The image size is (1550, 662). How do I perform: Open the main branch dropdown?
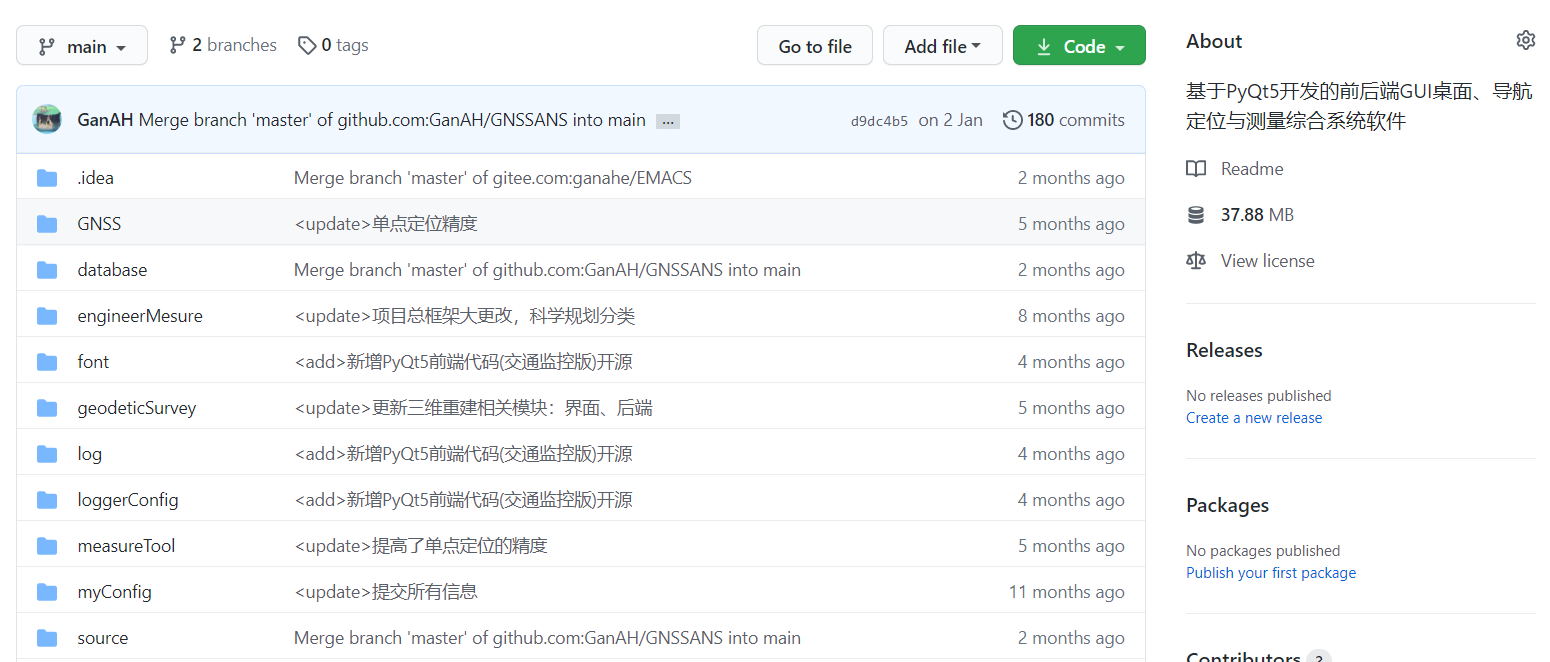tap(82, 46)
